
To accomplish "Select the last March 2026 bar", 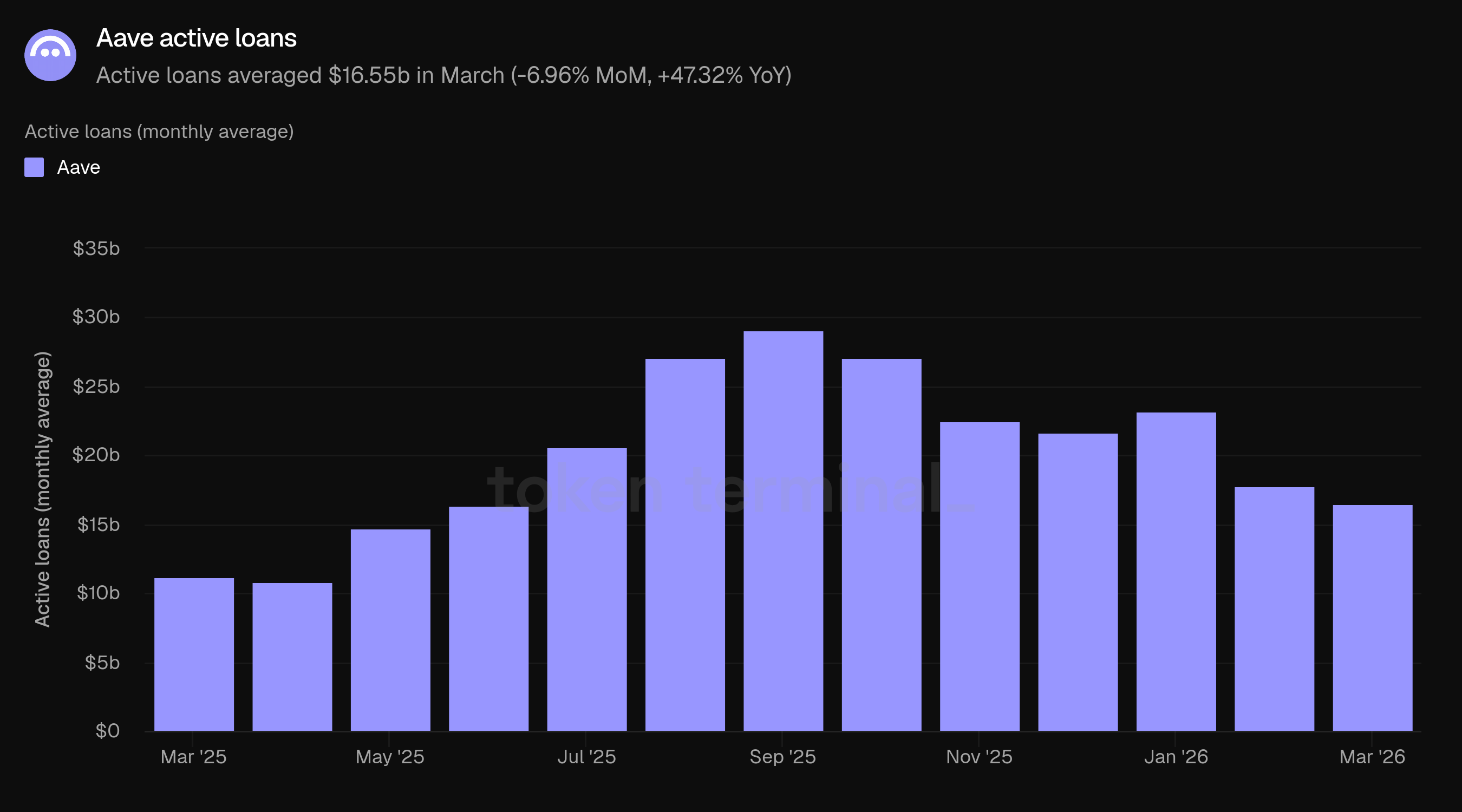I will (x=1372, y=617).
